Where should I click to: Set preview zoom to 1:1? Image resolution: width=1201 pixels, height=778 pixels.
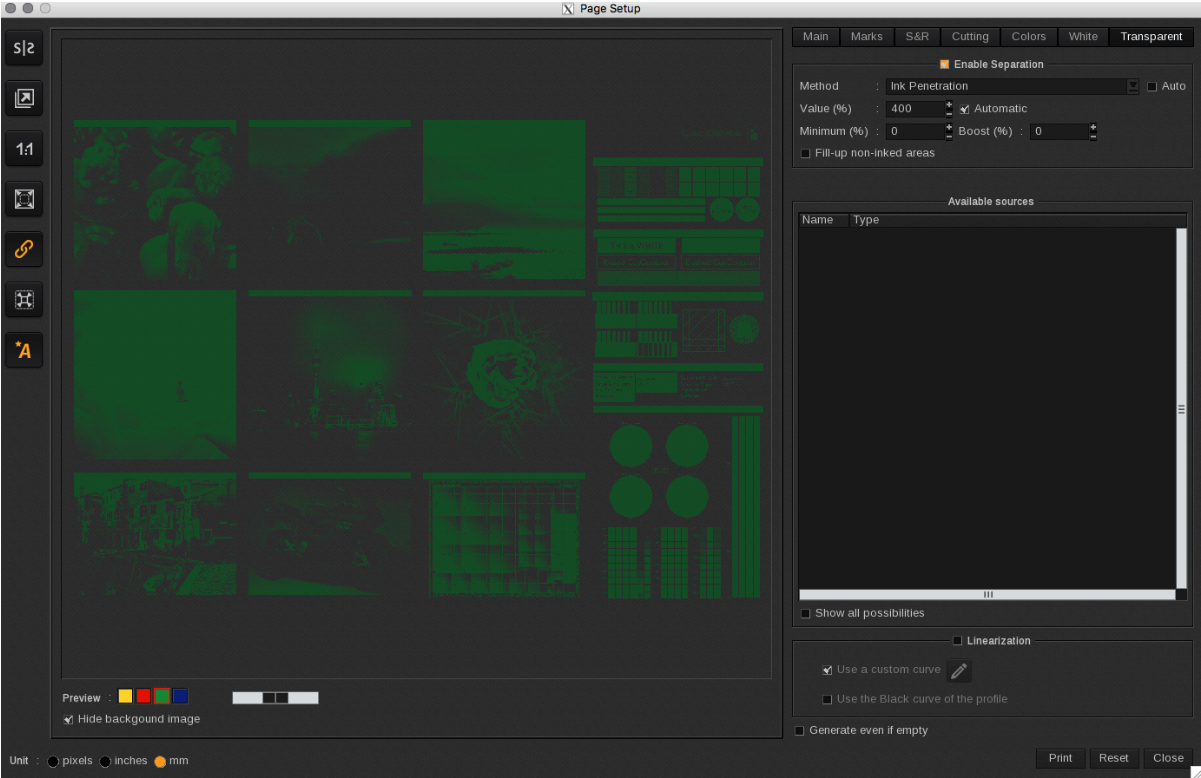24,149
